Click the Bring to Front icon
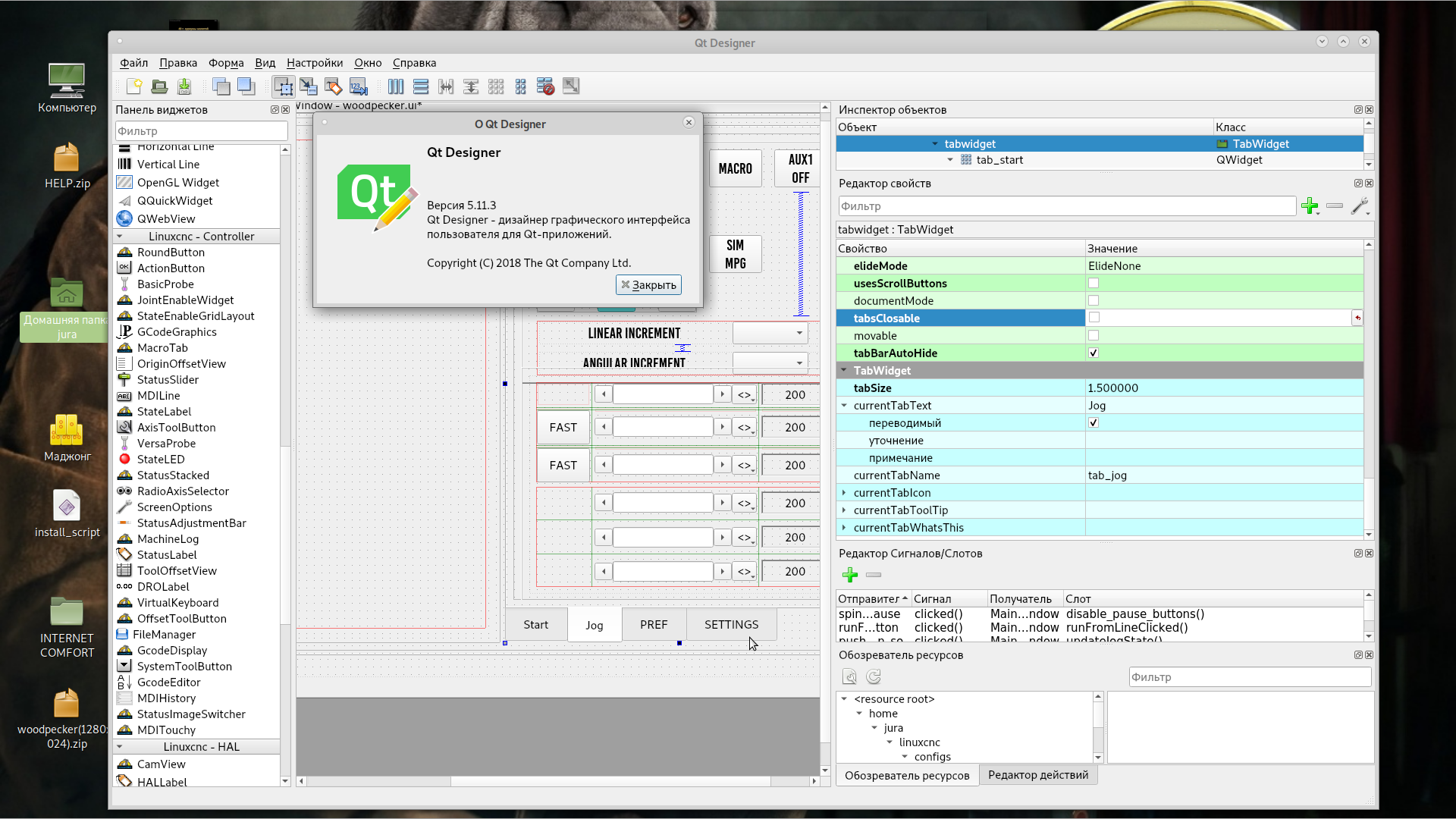This screenshot has width=1456, height=819. coord(246,86)
